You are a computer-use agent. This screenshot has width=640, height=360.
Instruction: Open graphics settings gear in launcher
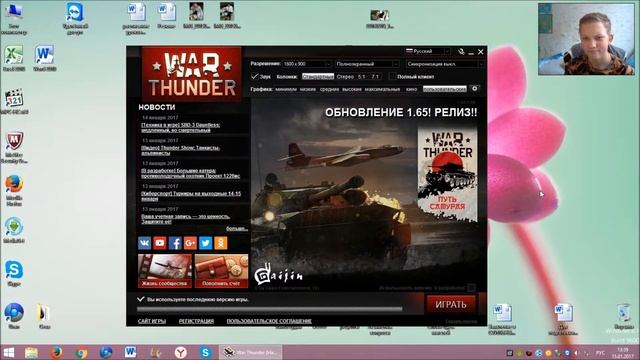[x=474, y=89]
